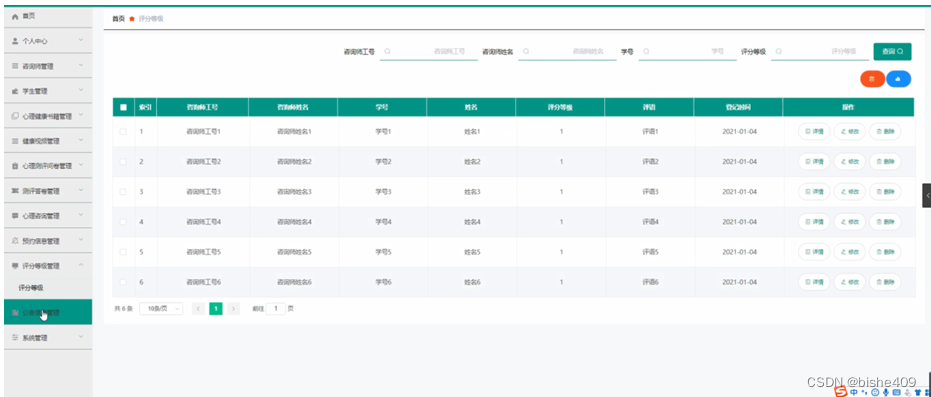Click 删除 for row 咨询师工号1
This screenshot has height=397, width=931.
click(x=885, y=131)
